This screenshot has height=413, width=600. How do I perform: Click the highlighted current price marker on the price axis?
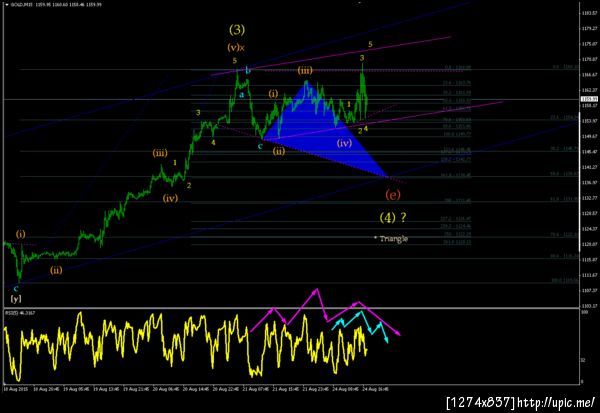point(589,99)
